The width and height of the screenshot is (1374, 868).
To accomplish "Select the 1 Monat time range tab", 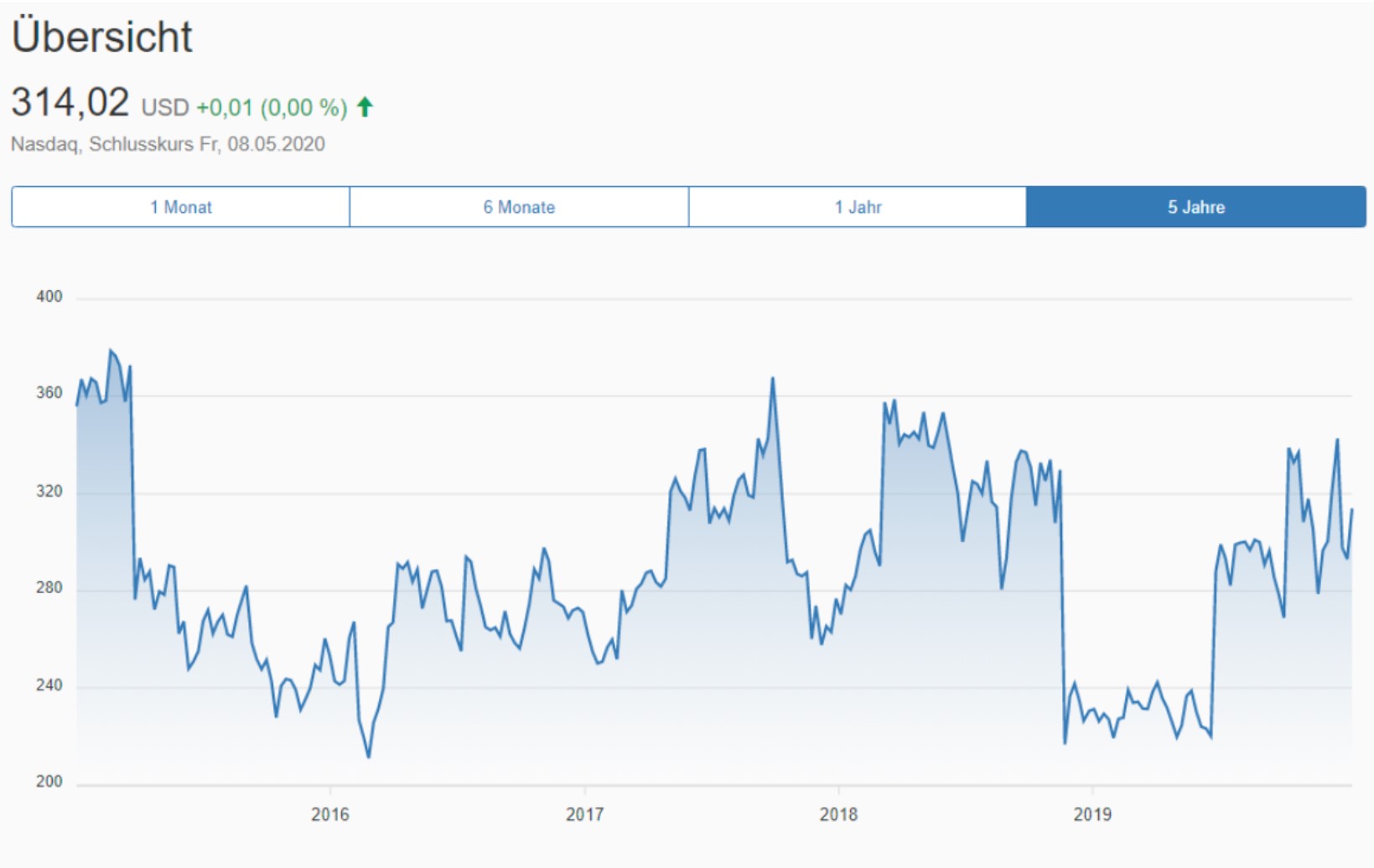I will 180,207.
